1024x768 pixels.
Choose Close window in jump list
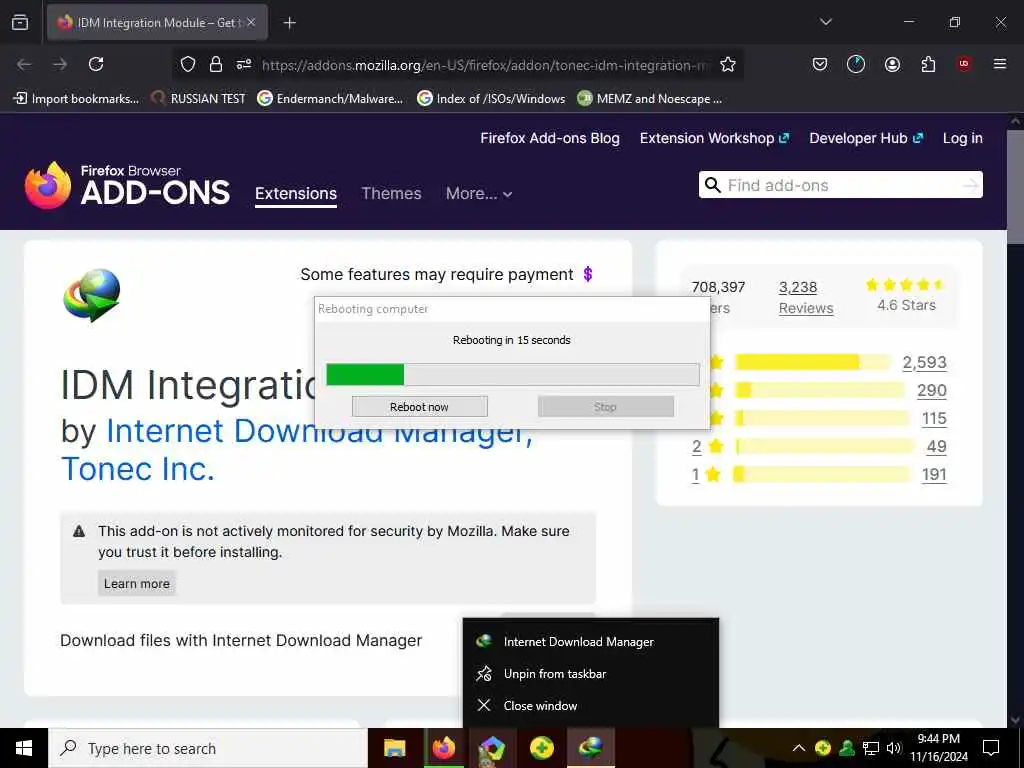coord(590,705)
